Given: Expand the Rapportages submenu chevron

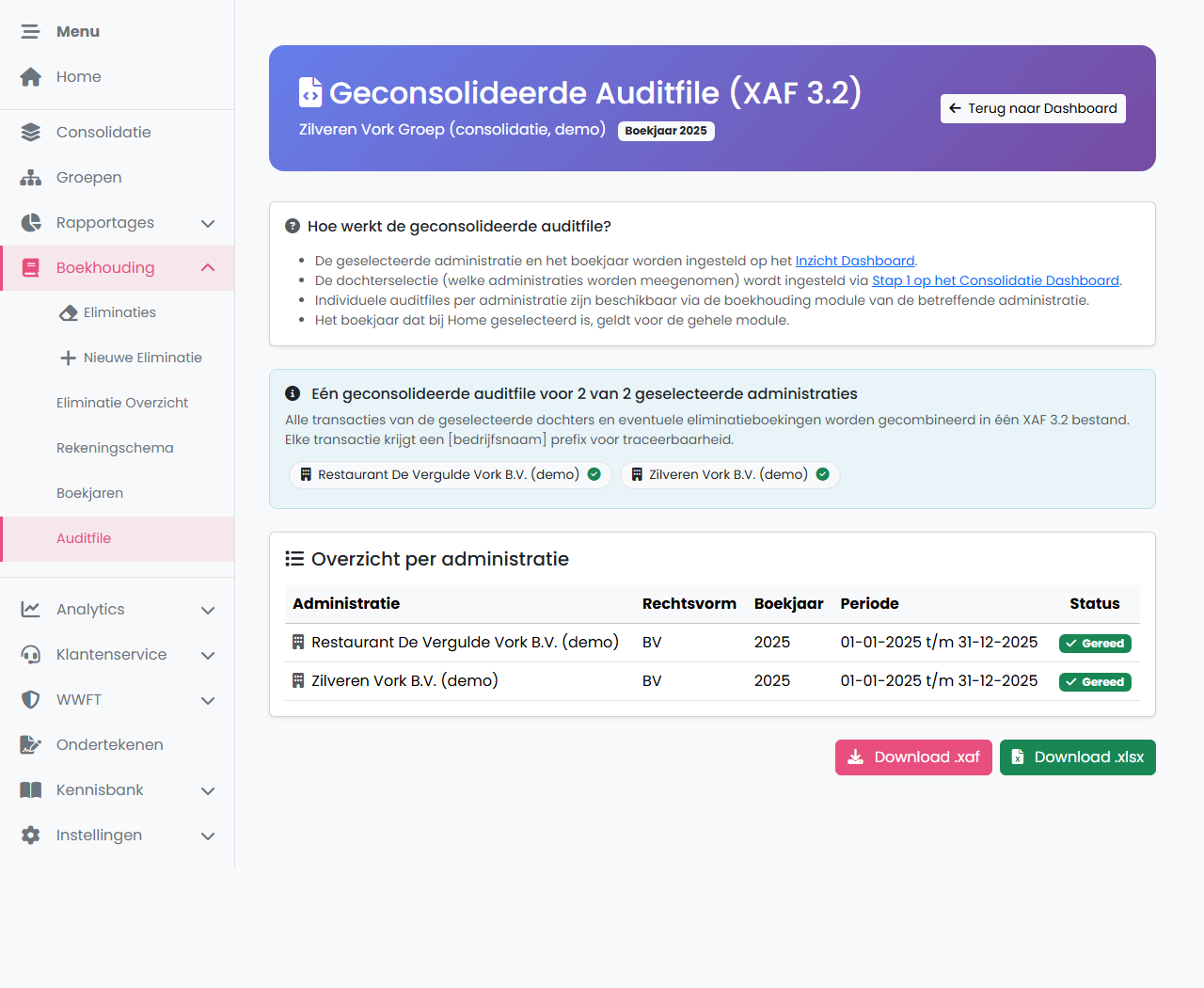Looking at the screenshot, I should [208, 223].
